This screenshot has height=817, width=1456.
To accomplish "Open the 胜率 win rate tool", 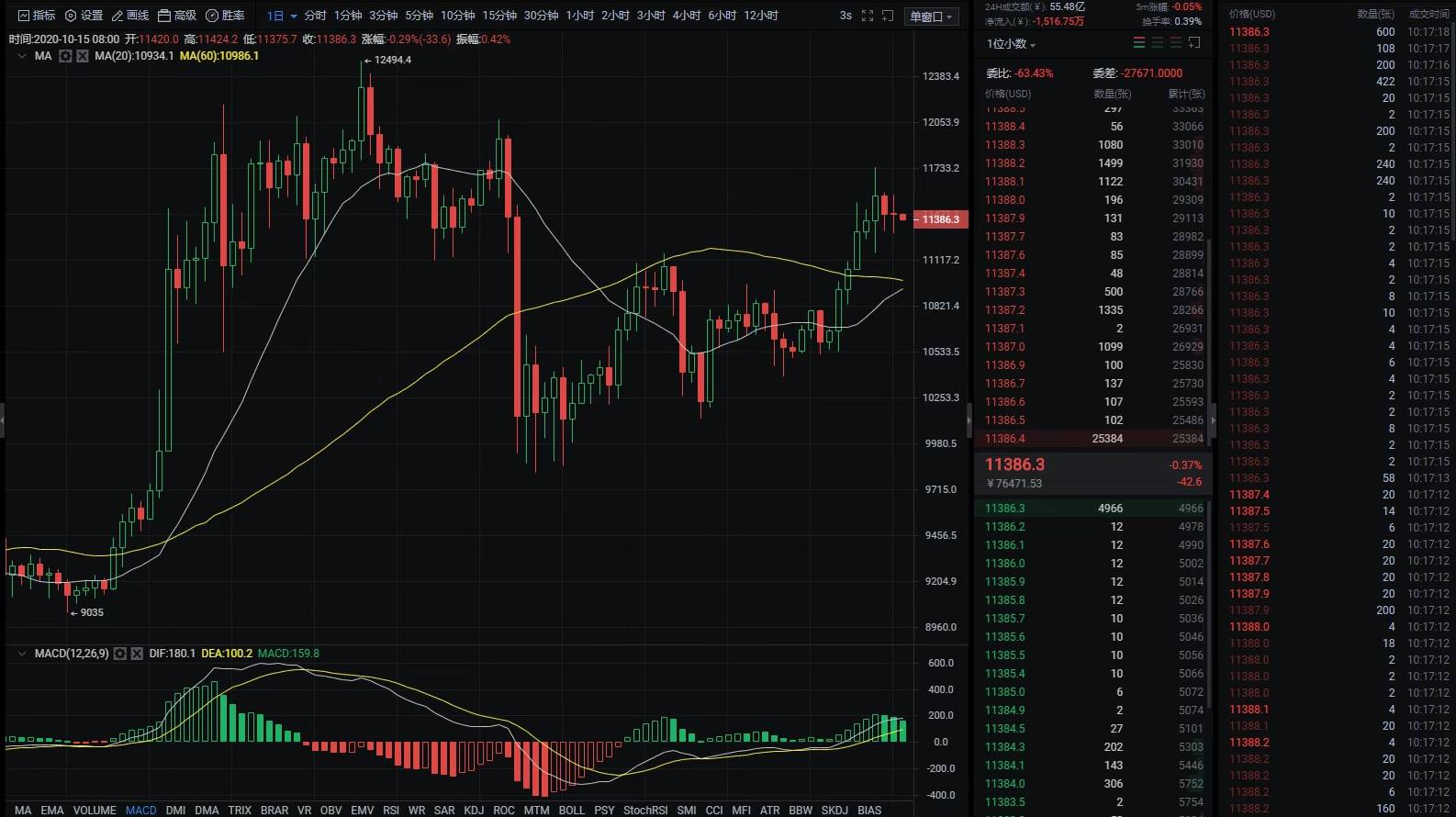I will [x=225, y=16].
